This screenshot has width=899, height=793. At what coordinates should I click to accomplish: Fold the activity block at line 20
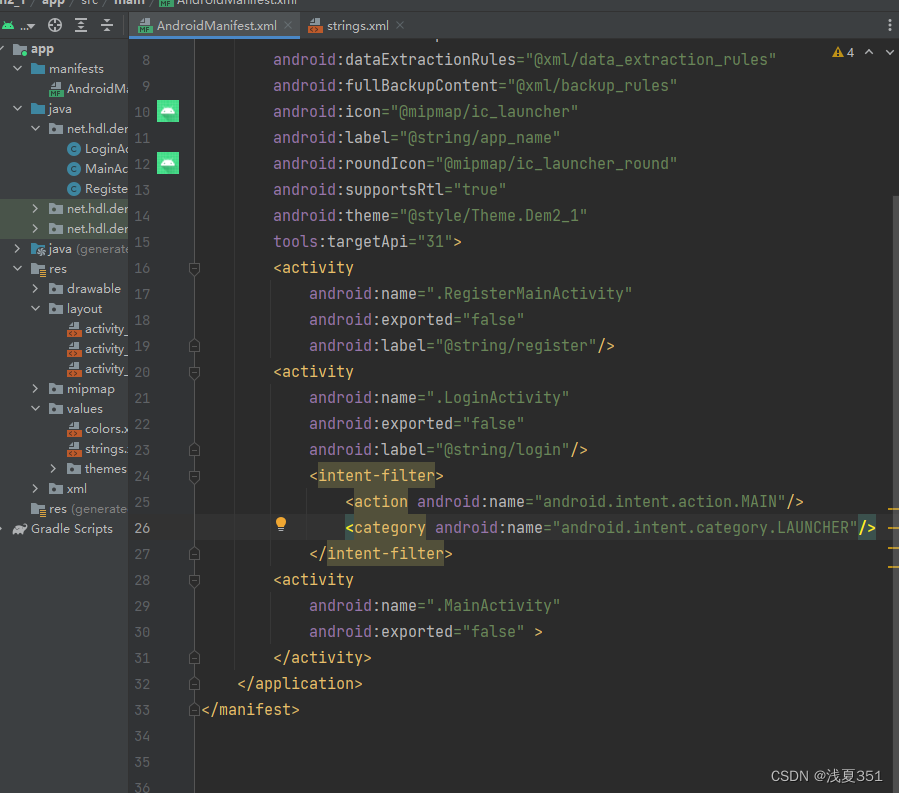(x=194, y=373)
